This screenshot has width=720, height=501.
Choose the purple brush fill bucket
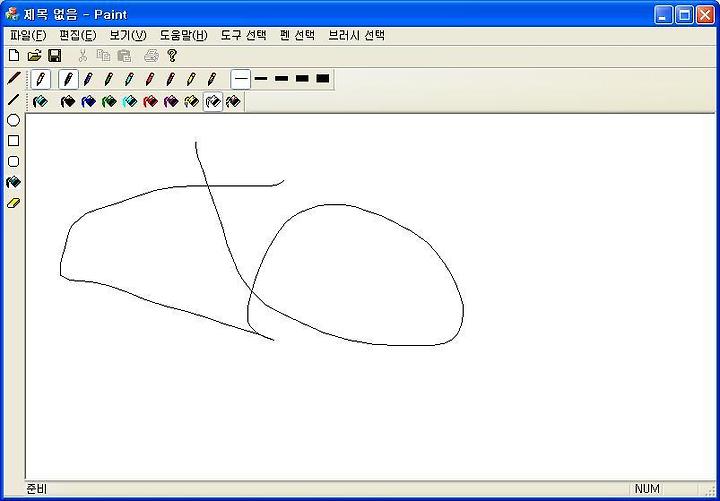click(x=171, y=101)
